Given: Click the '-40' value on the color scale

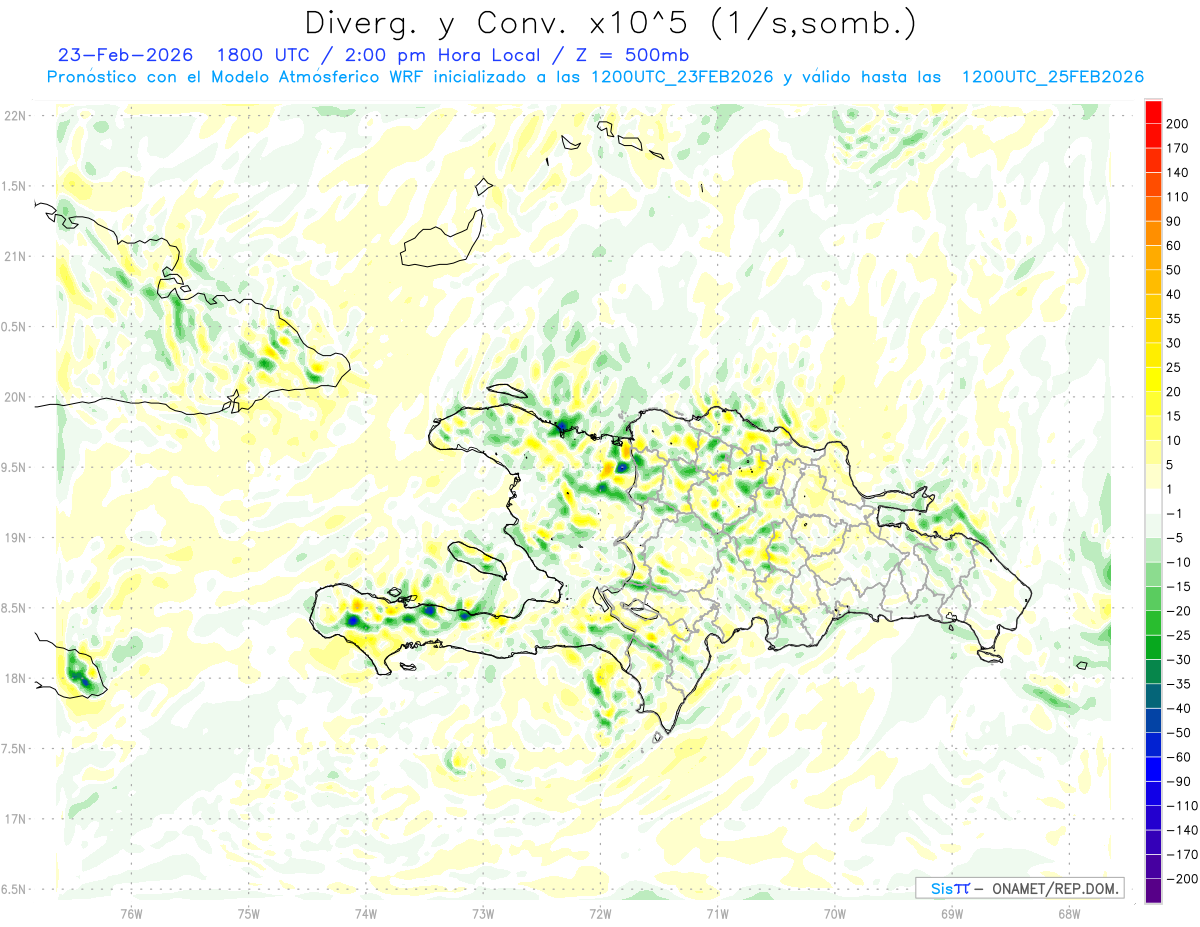Looking at the screenshot, I should click(1178, 708).
